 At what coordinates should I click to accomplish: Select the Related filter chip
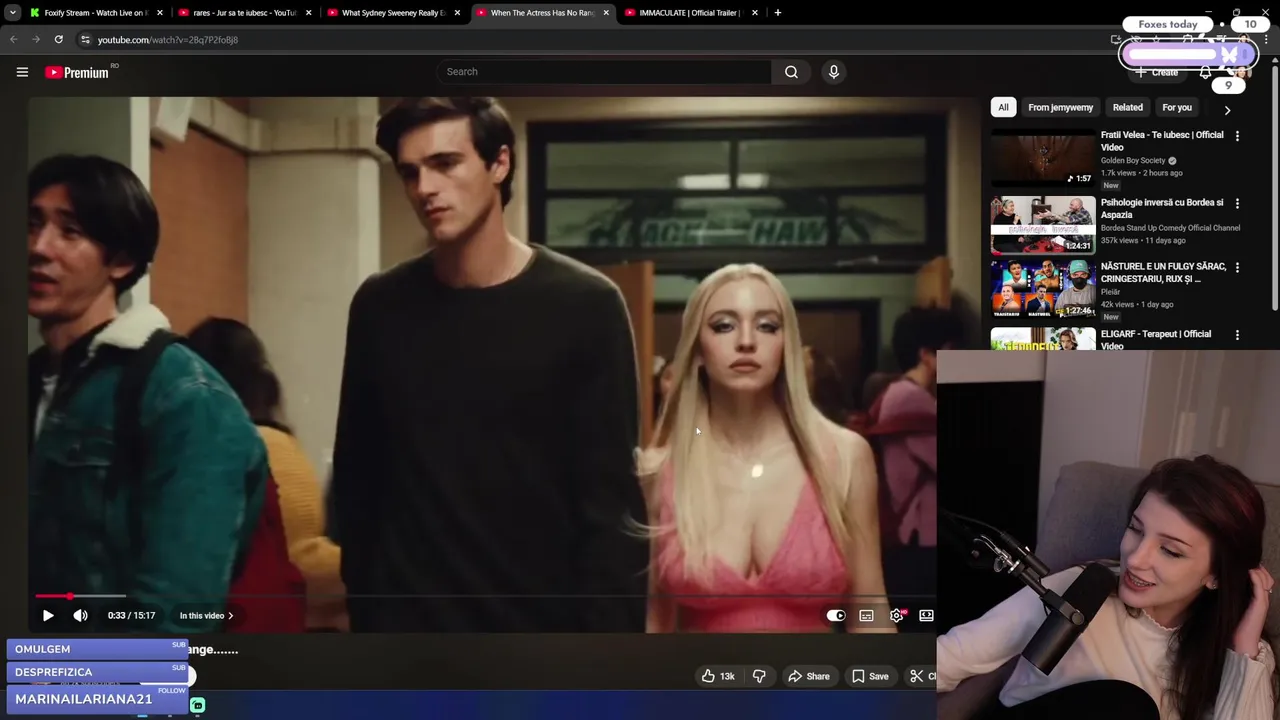1127,107
